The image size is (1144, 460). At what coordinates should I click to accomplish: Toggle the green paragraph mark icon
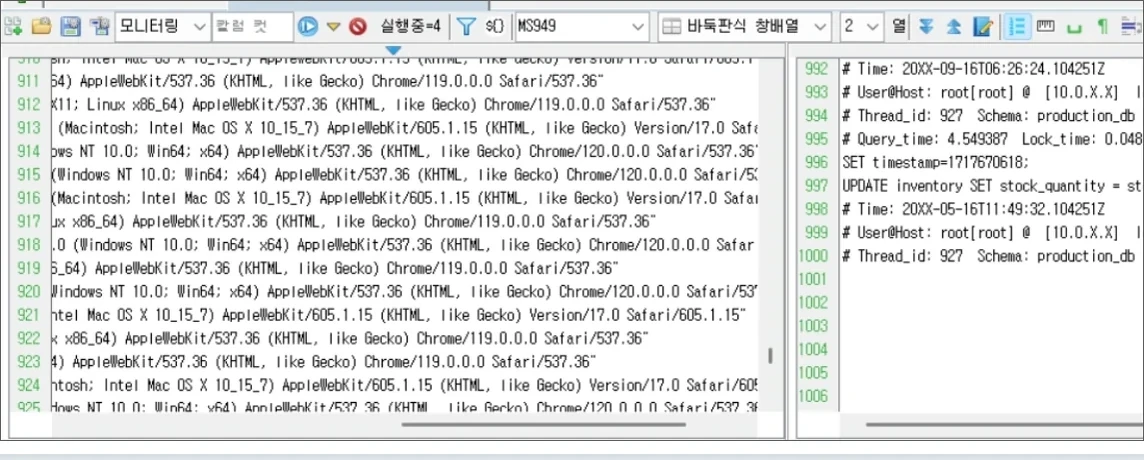[1102, 27]
